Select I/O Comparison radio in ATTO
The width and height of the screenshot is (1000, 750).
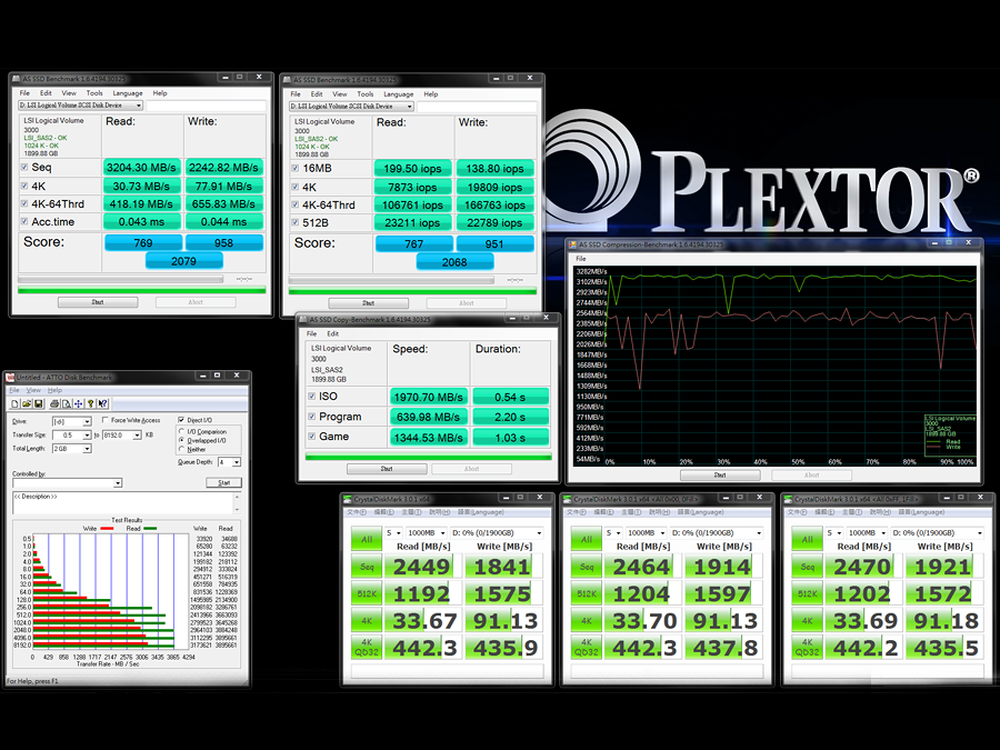tap(182, 432)
